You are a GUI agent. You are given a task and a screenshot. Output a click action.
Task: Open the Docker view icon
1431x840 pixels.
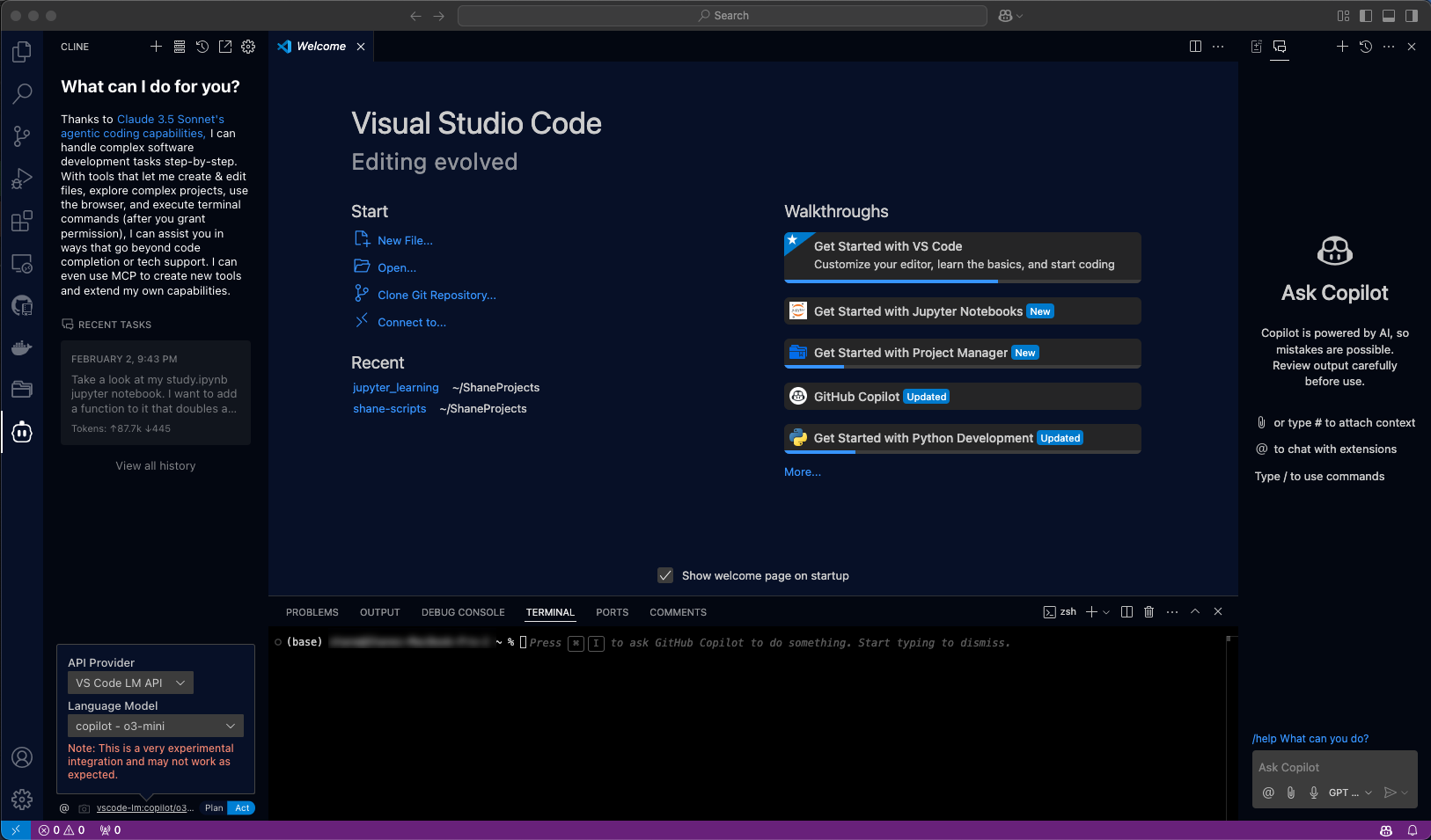point(22,347)
